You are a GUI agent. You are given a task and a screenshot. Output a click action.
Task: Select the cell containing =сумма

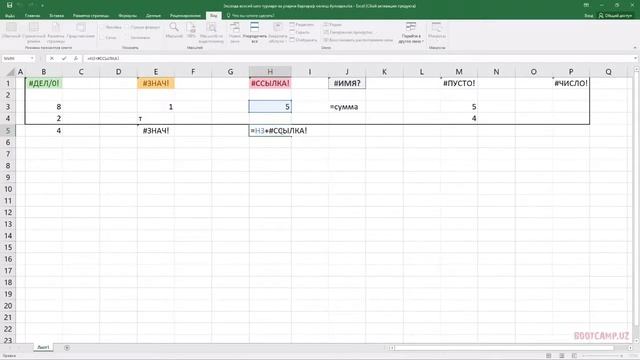pos(347,107)
